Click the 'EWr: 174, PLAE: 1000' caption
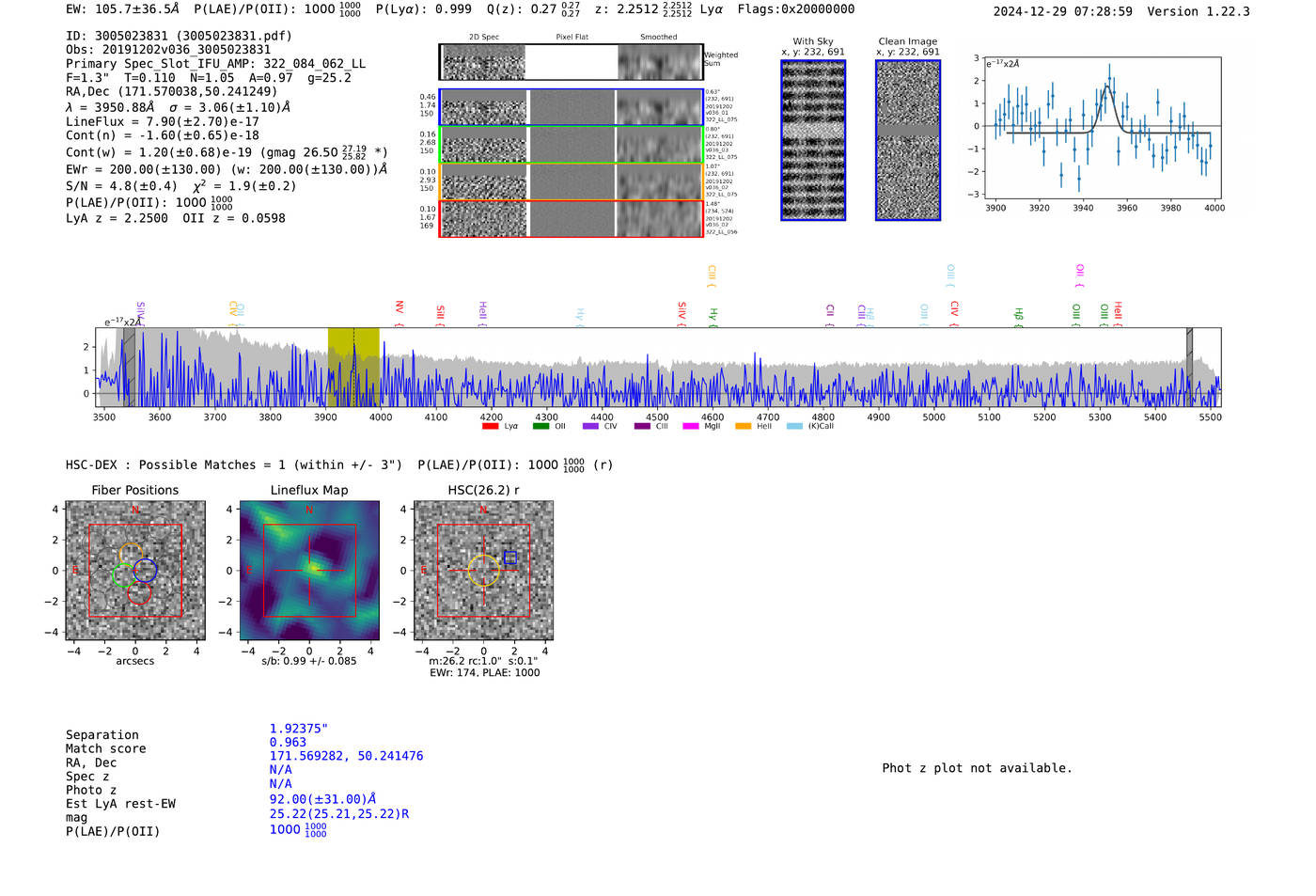The image size is (1316, 896). 485,673
